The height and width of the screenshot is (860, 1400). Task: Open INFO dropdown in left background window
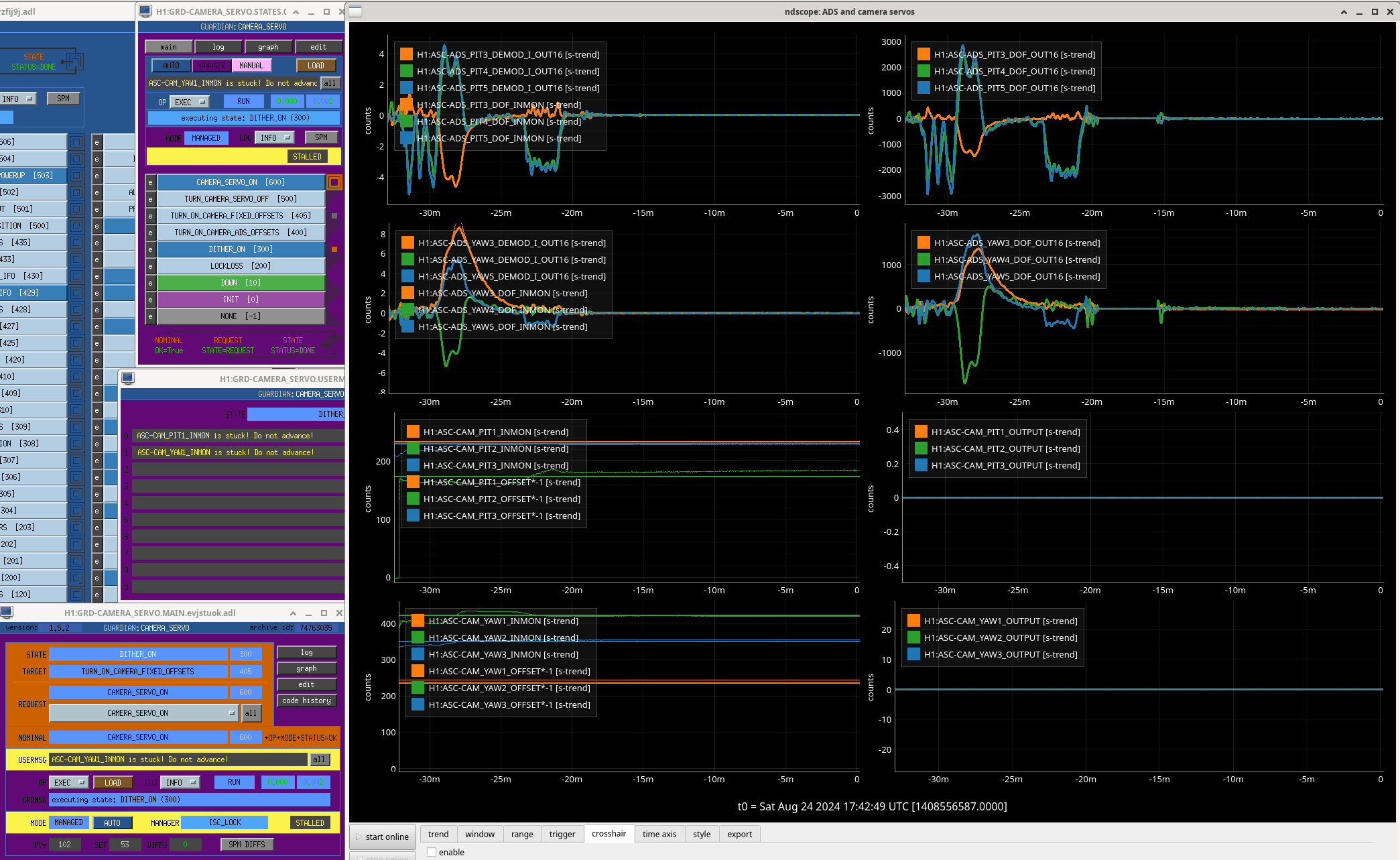[x=18, y=99]
